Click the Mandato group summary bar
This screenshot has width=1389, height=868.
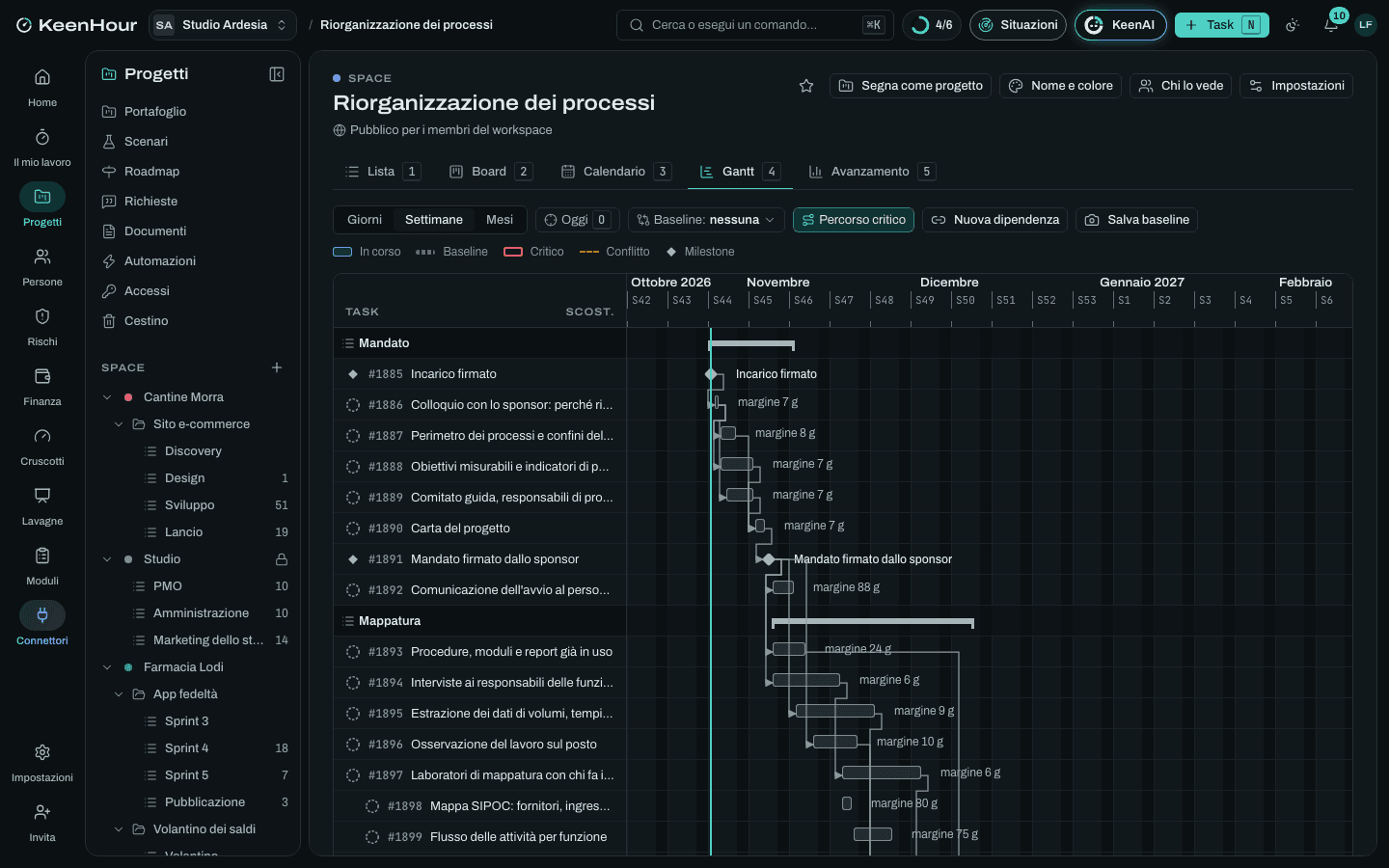tap(751, 343)
